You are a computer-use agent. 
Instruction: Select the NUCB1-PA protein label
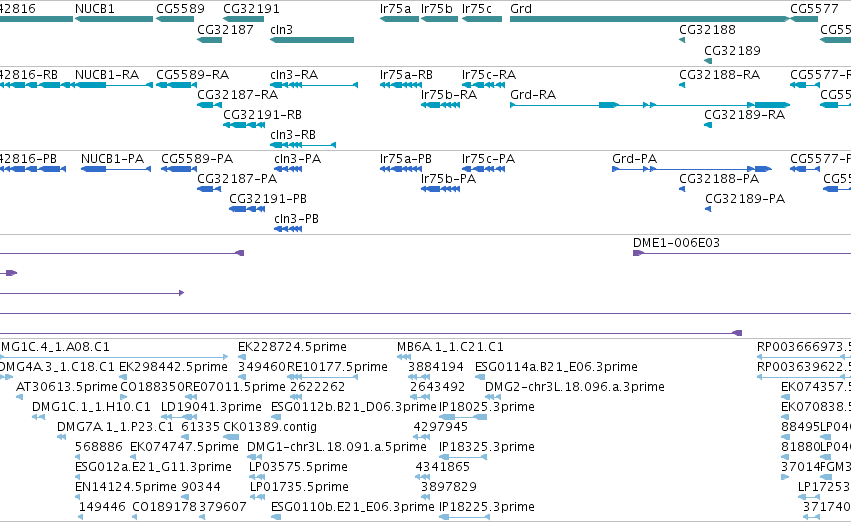(x=112, y=158)
